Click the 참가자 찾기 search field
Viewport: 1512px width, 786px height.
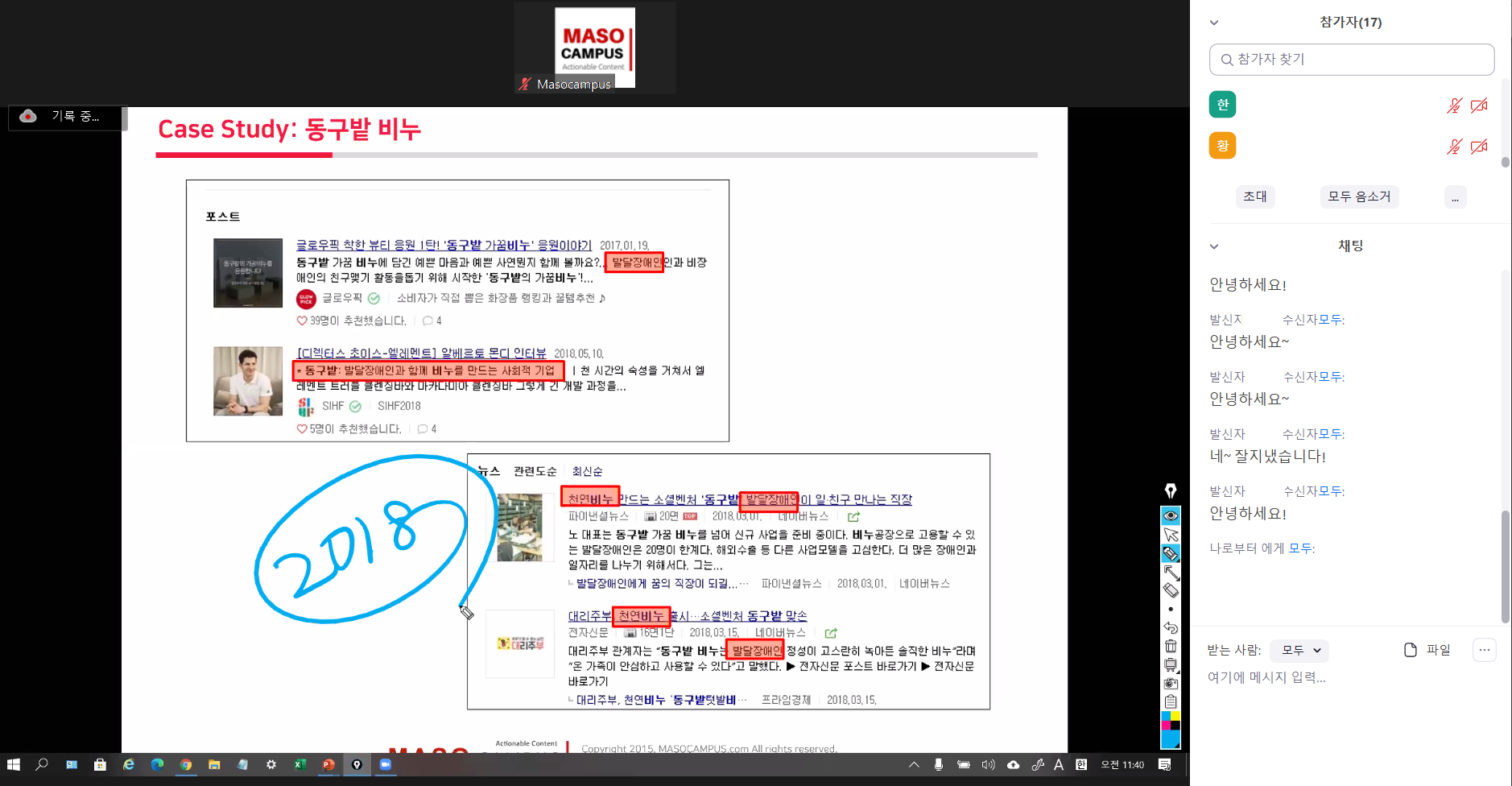1352,60
